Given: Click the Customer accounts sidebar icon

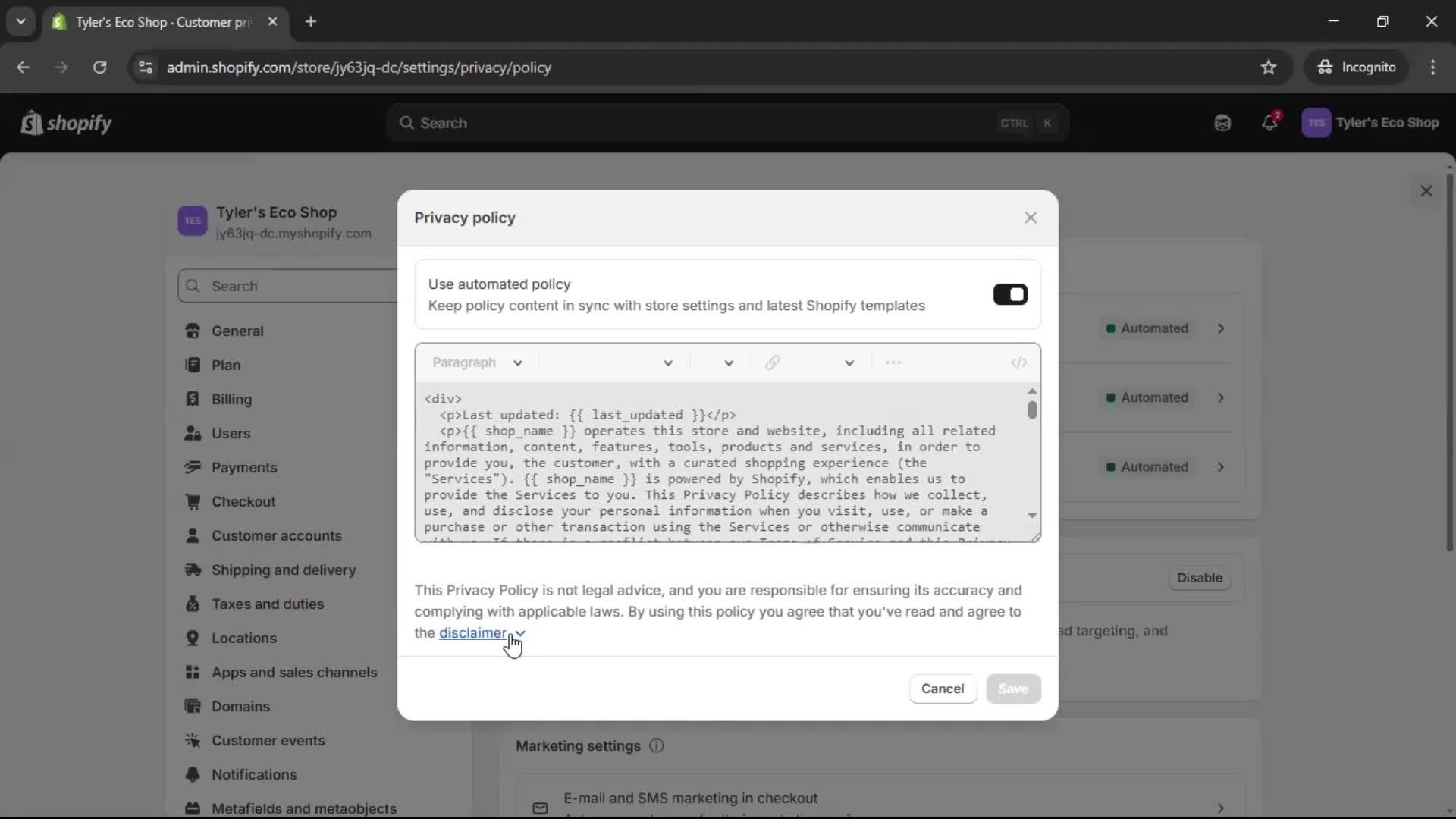Looking at the screenshot, I should [x=193, y=536].
